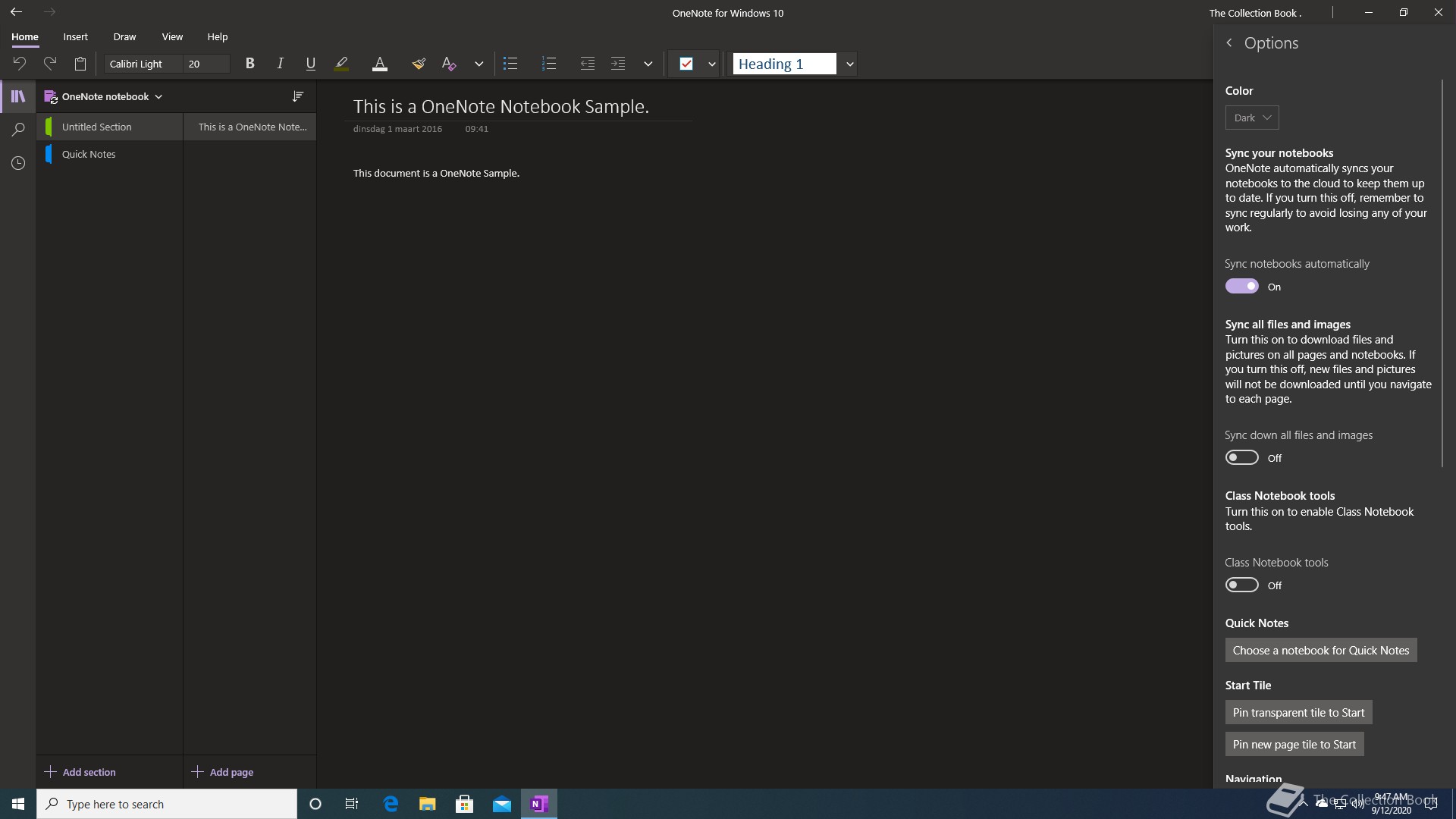Open the Windows Start menu
The width and height of the screenshot is (1456, 819).
[18, 804]
